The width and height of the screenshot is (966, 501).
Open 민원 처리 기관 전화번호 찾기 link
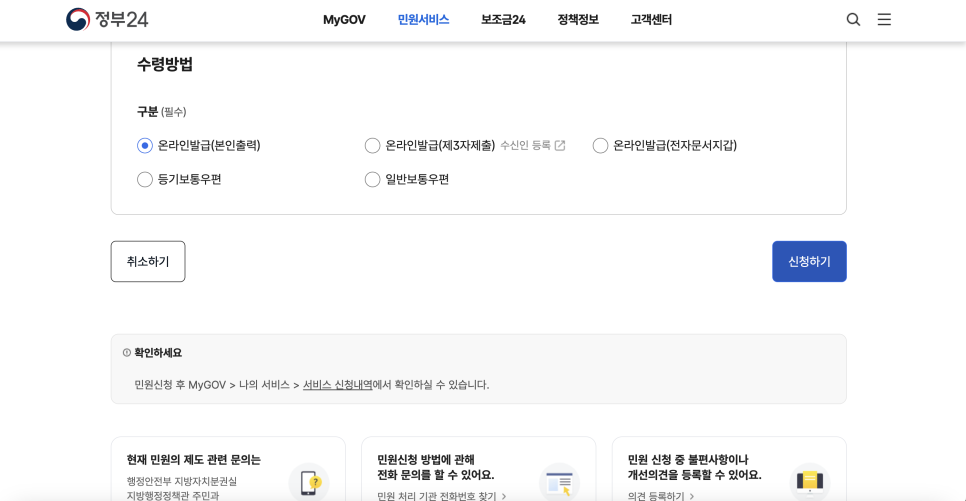[x=442, y=495]
